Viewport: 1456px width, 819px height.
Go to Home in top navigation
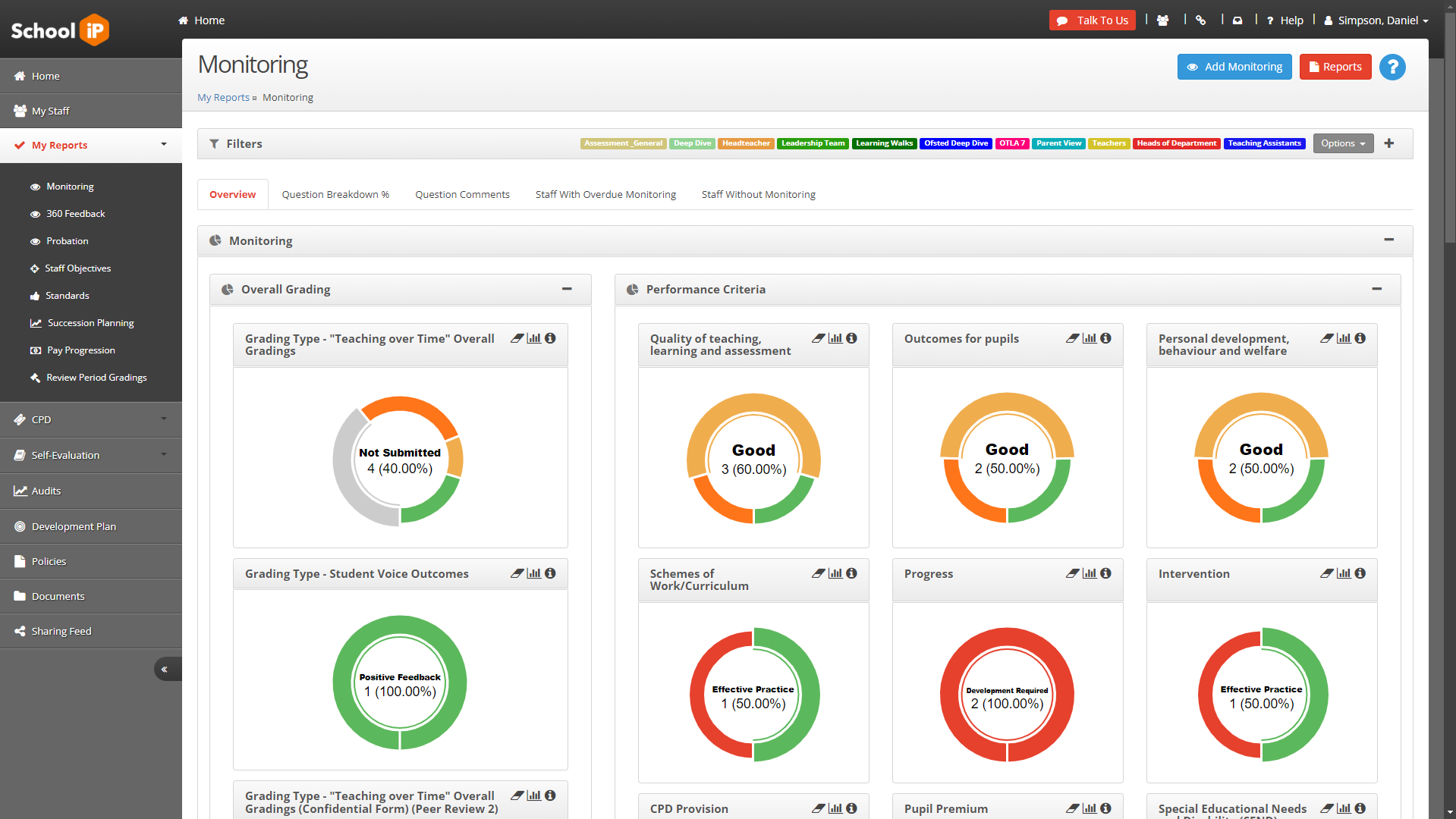(x=202, y=20)
